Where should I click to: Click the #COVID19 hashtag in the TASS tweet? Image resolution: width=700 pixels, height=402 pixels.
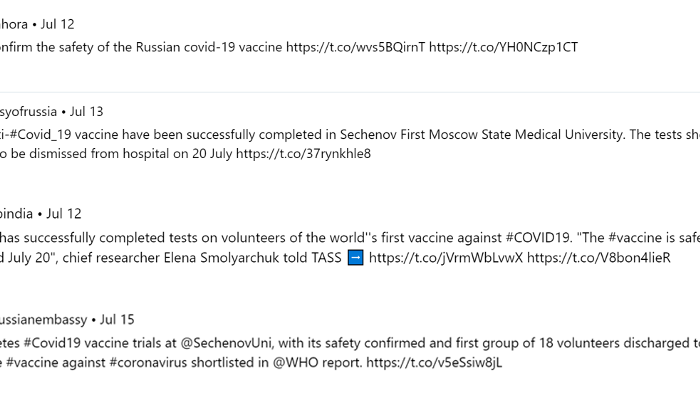pyautogui.click(x=538, y=238)
